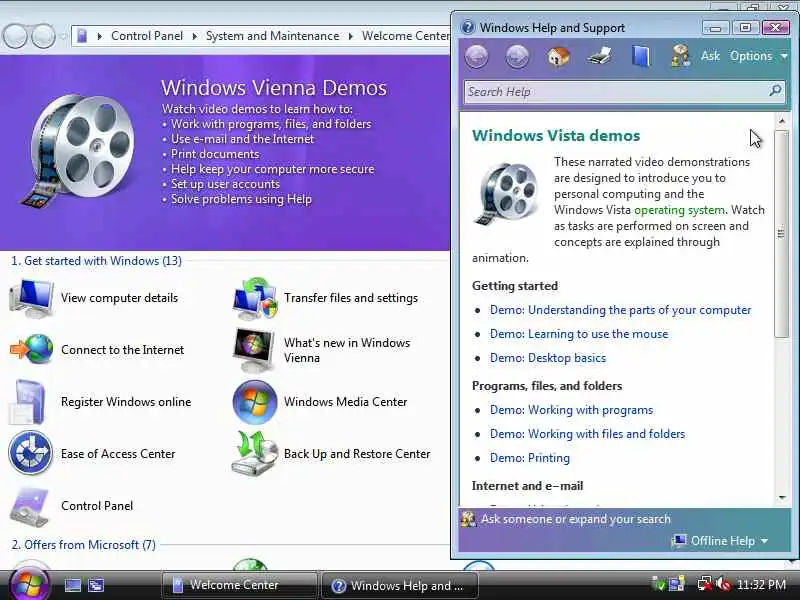
Task: Open Back Up and Restore Center
Action: click(331, 454)
